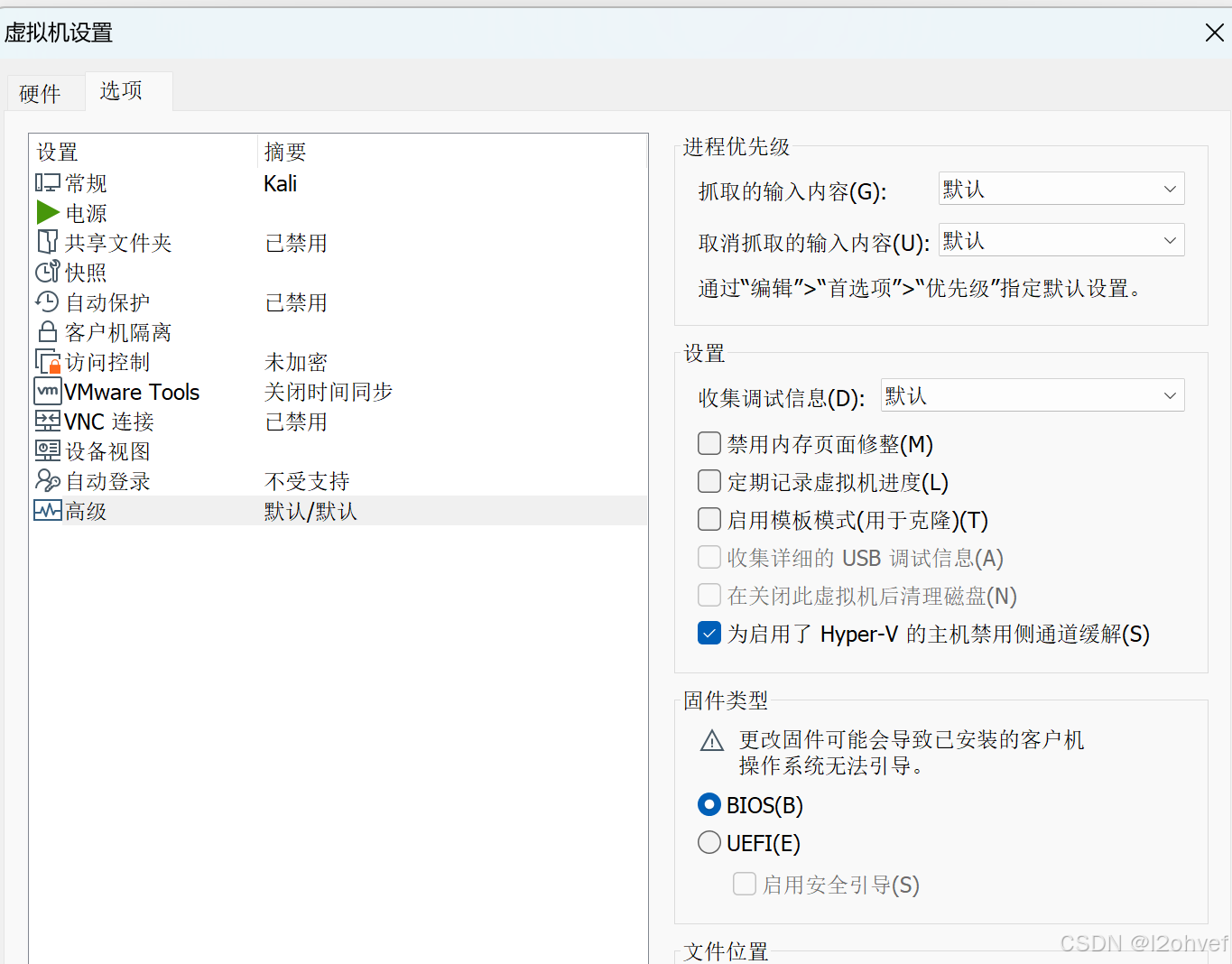1232x964 pixels.
Task: Click the 在关闭此虚拟机后清理磁盘(N) checkbox
Action: (x=709, y=595)
